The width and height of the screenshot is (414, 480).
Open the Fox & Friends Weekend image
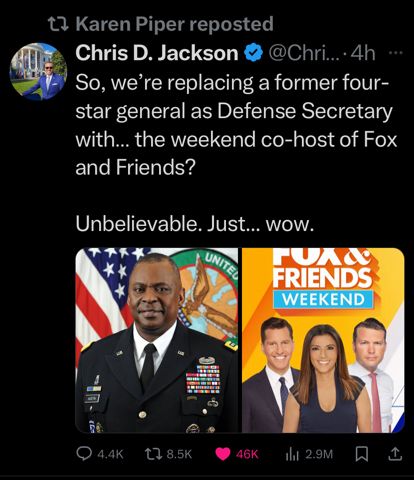(x=323, y=340)
